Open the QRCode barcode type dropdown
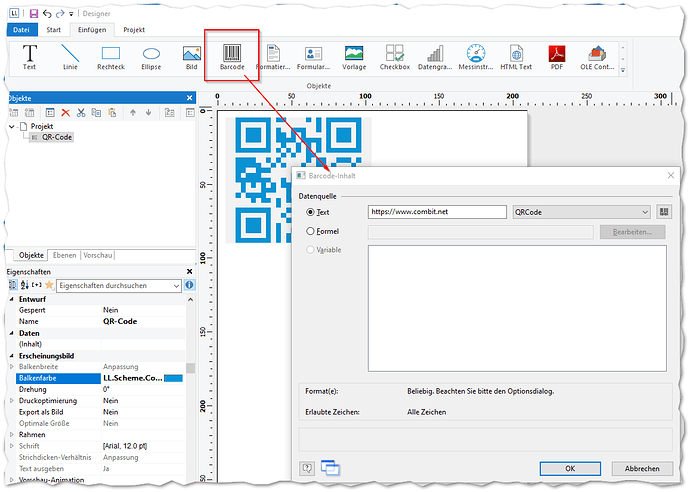 (x=581, y=212)
